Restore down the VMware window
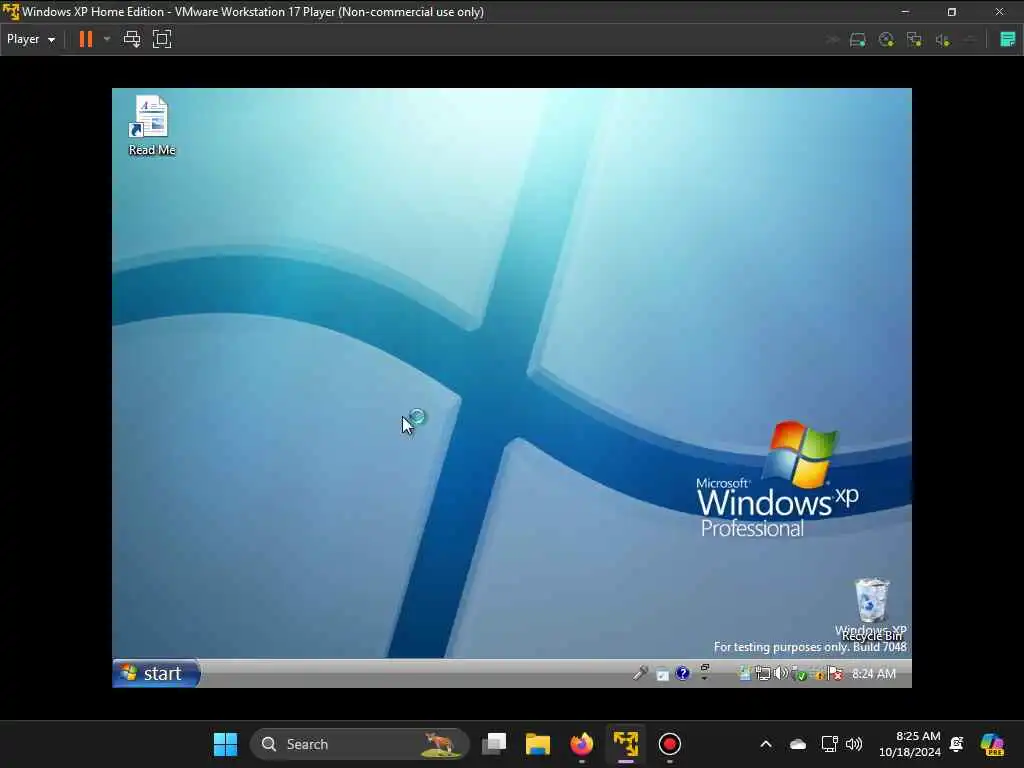Screen dimensions: 1024x768 [952, 12]
